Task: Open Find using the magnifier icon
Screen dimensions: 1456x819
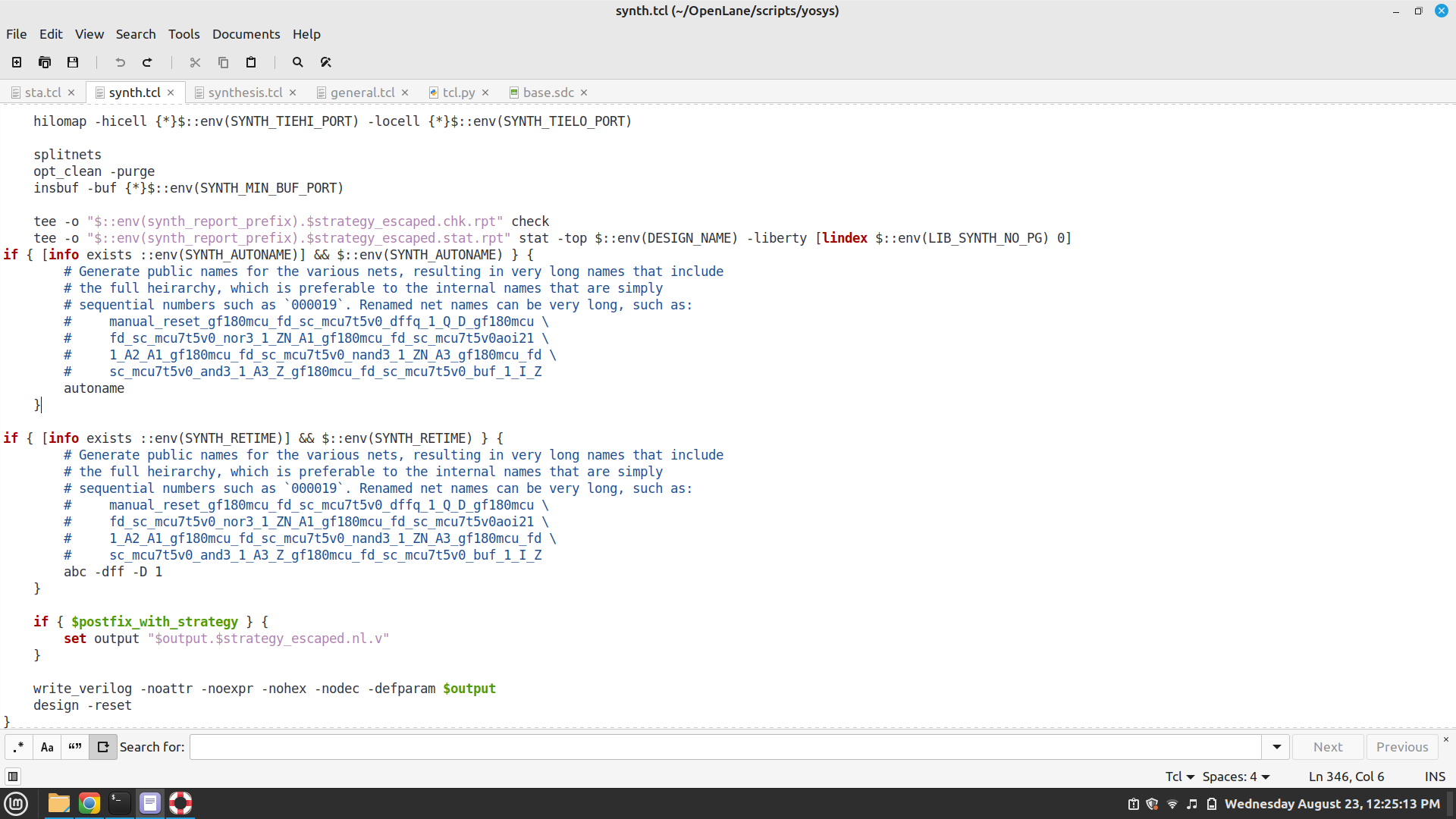Action: tap(297, 62)
